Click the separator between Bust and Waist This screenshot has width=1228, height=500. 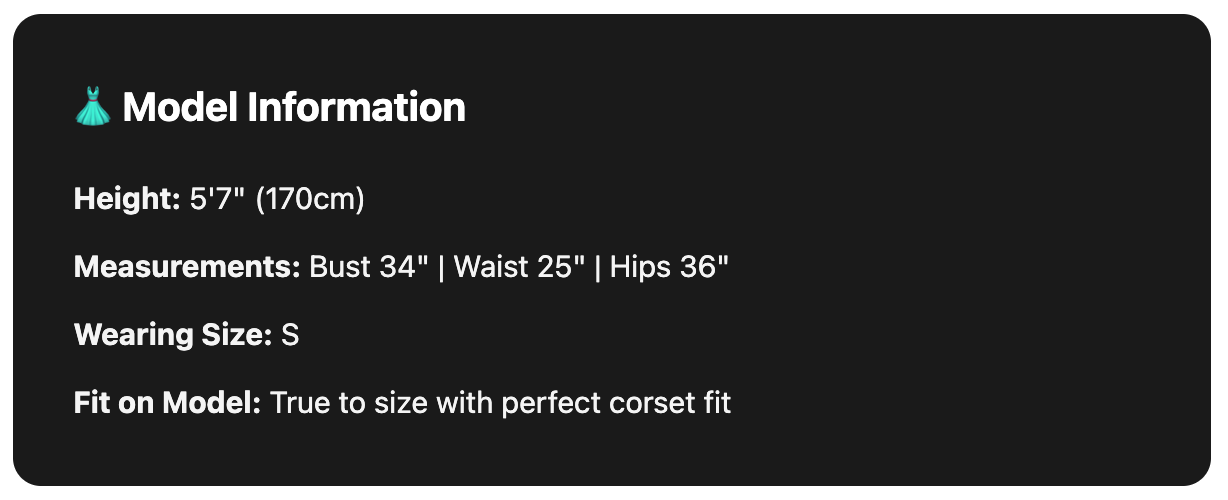tap(441, 267)
